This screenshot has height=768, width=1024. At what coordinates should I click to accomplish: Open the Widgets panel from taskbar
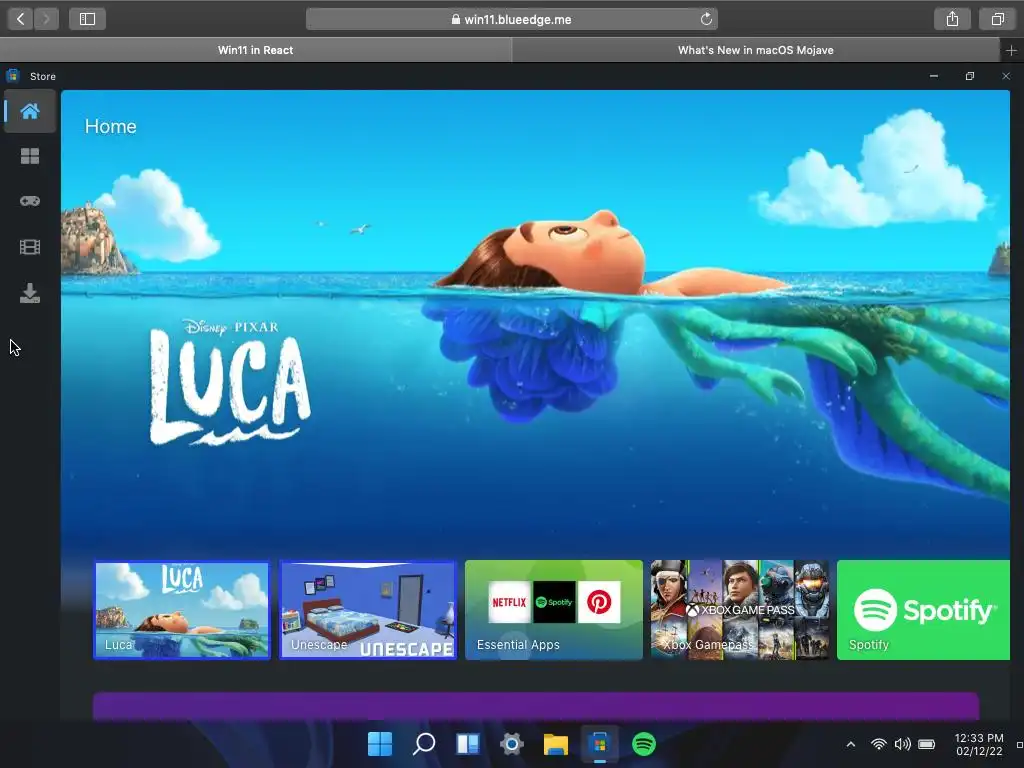tap(468, 743)
